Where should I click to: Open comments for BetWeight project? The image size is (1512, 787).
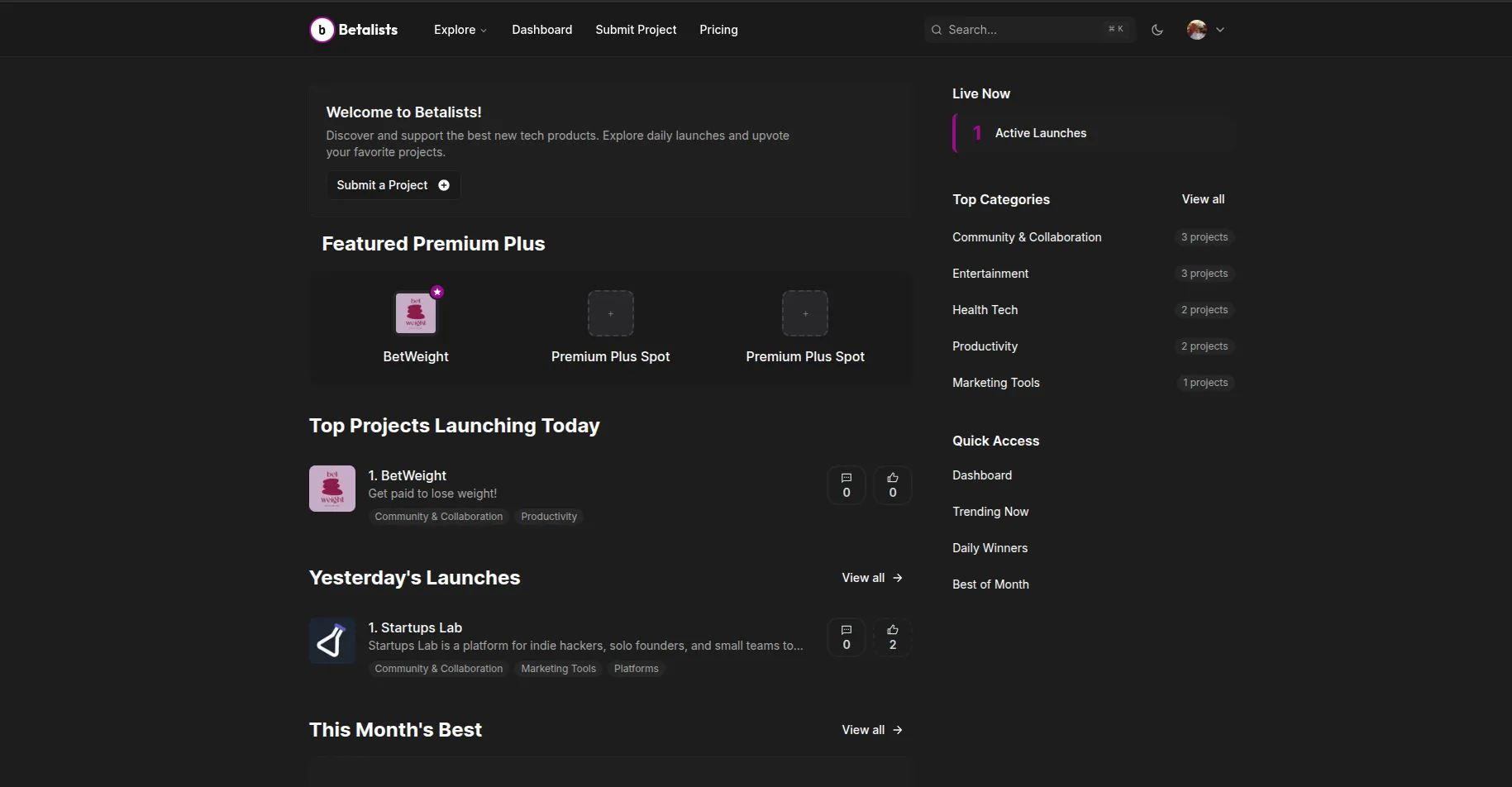[846, 485]
